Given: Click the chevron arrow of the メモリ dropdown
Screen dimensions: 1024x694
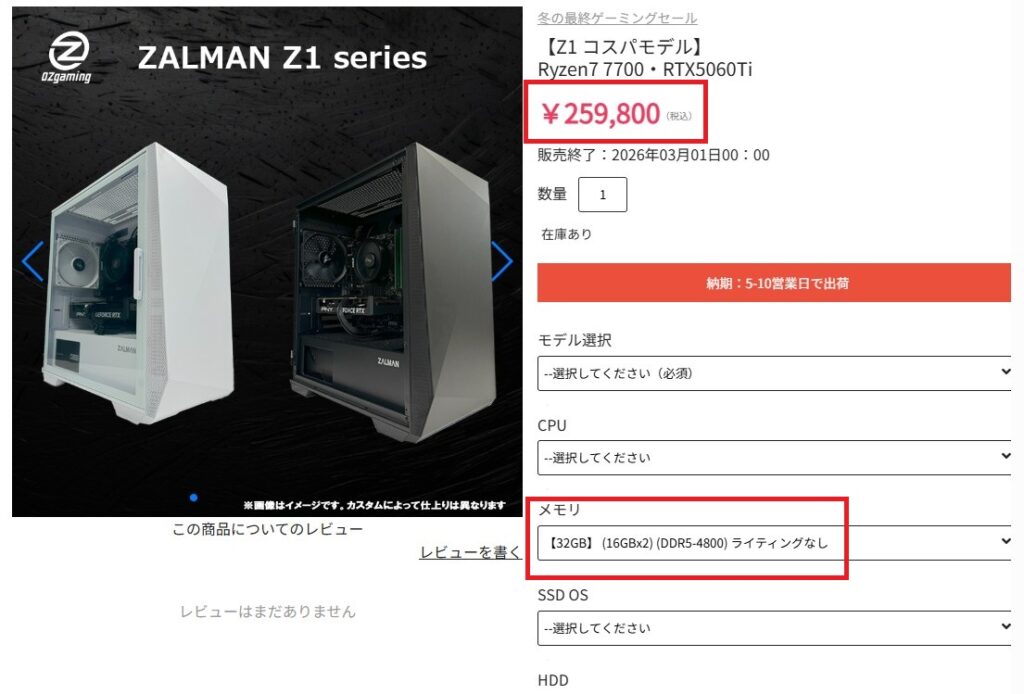Looking at the screenshot, I should [1006, 541].
